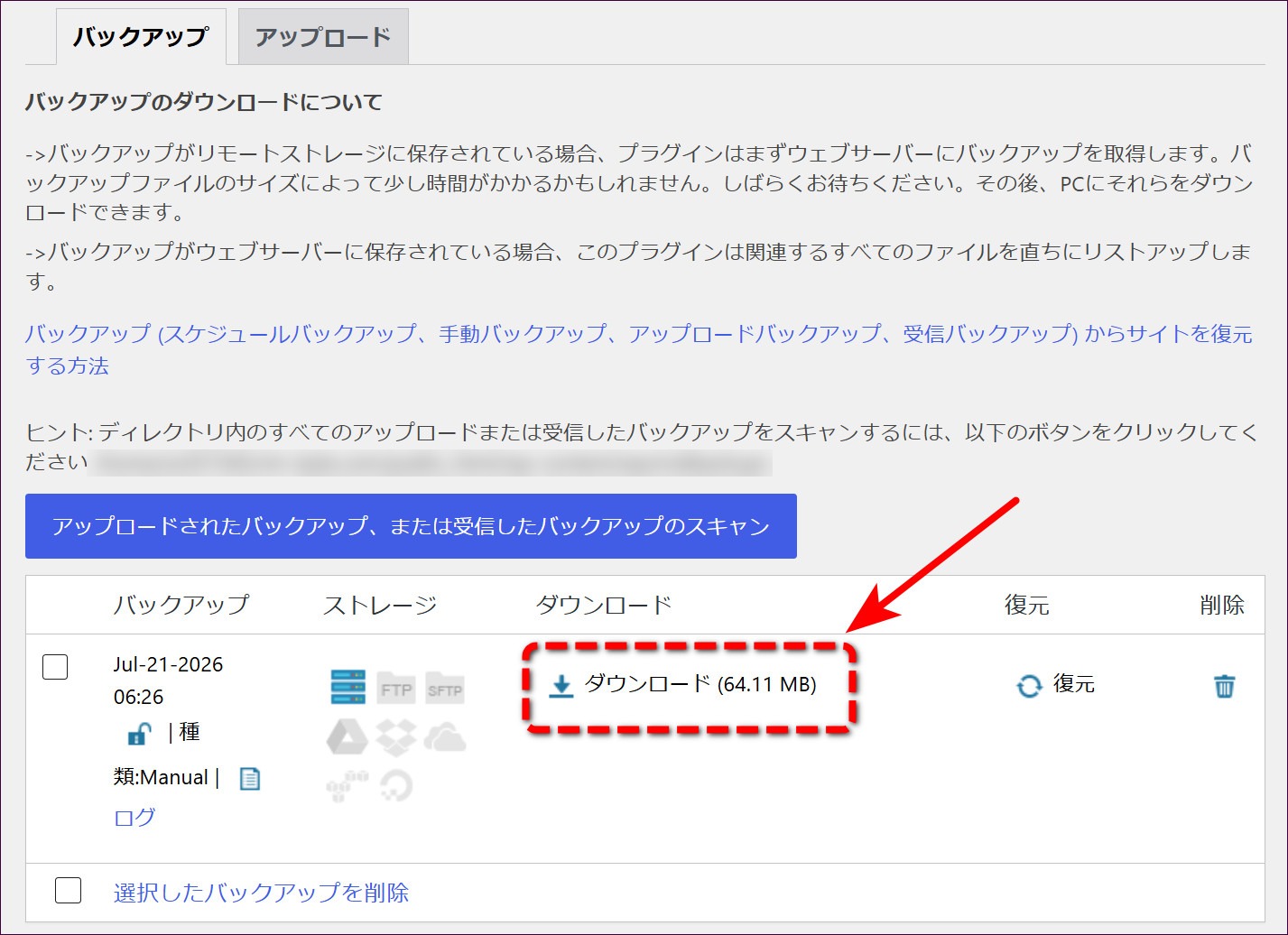Click the バックアップのダウンロードについて heading
Viewport: 1288px width, 935px height.
click(204, 102)
